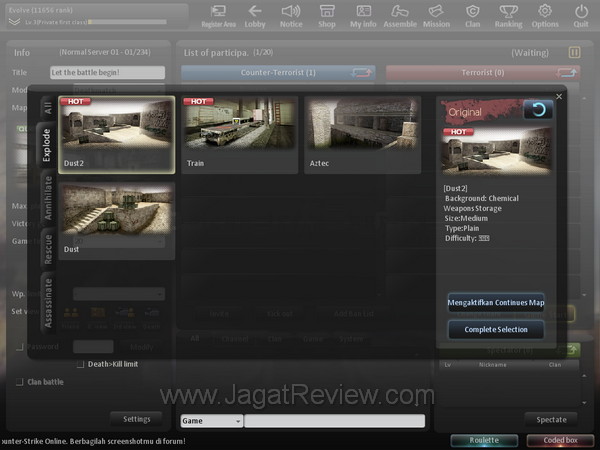Open the Mission icon

point(436,16)
